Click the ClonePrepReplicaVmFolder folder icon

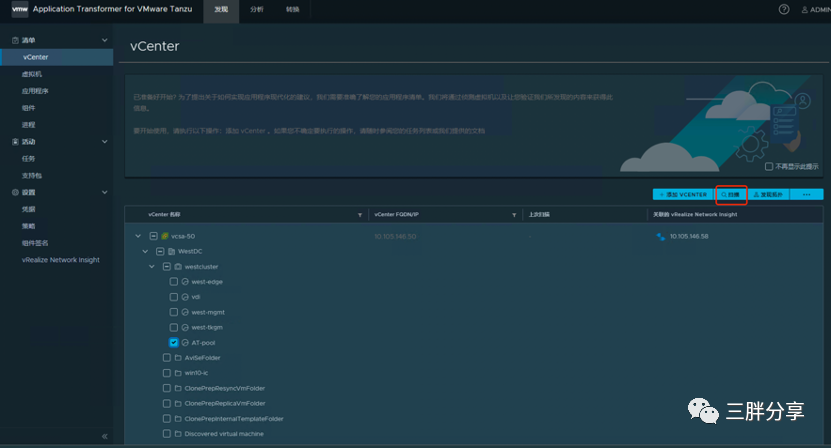coord(178,403)
